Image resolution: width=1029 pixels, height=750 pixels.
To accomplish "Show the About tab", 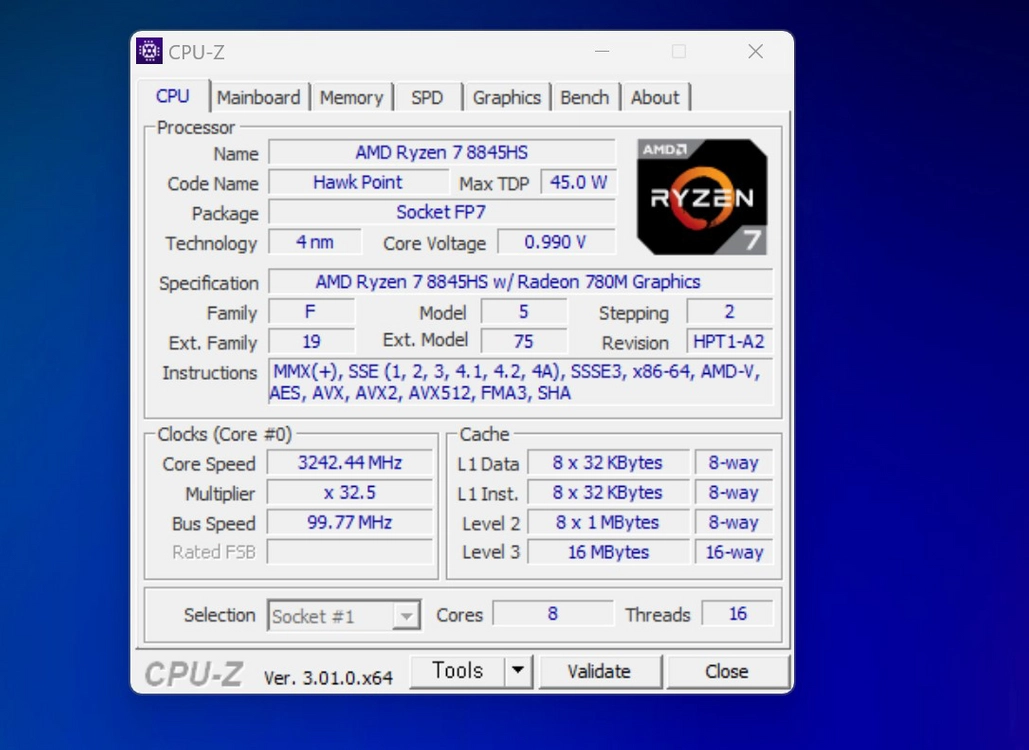I will click(x=655, y=98).
